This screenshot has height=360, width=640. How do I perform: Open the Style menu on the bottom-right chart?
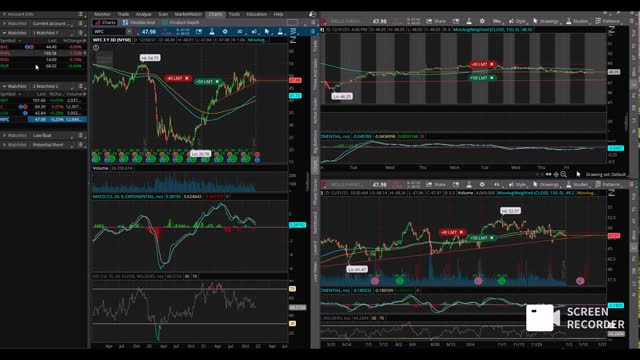[518, 184]
